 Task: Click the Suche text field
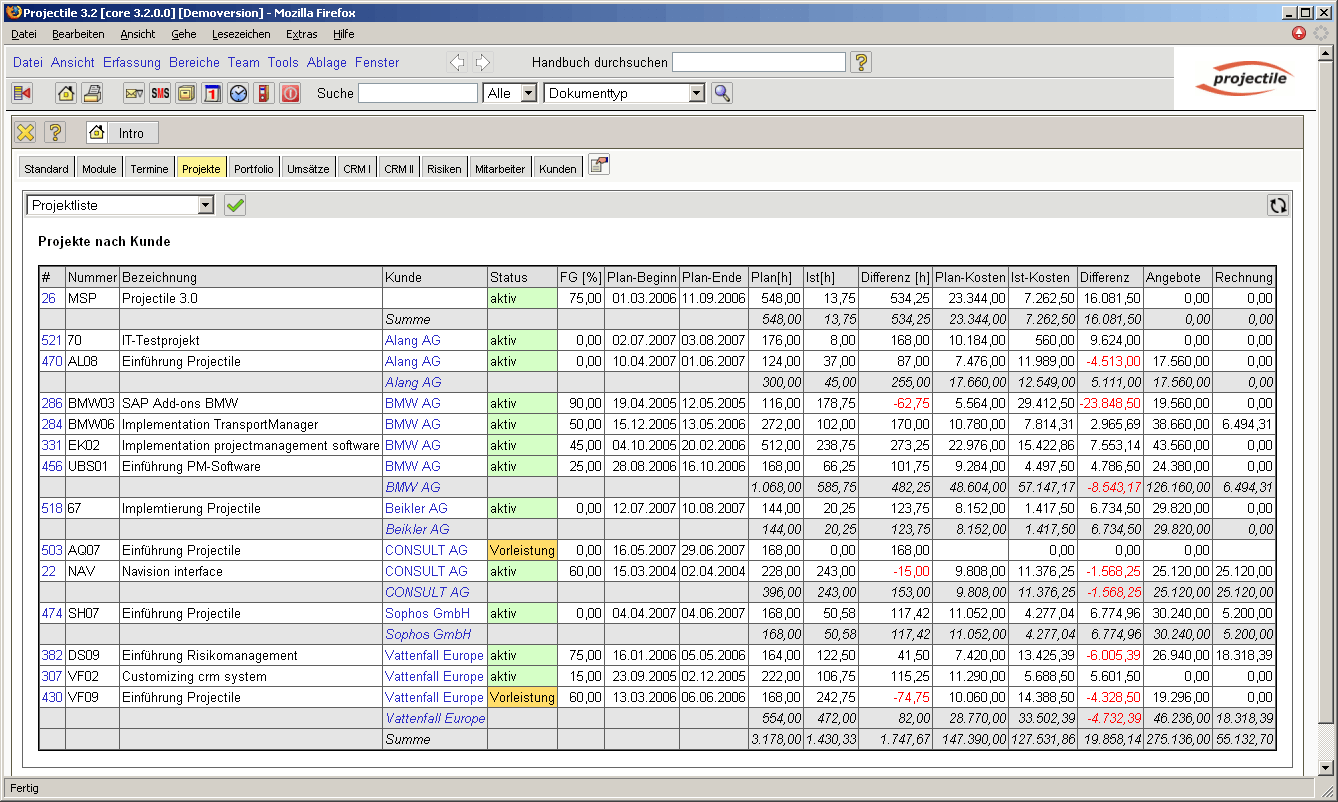pos(418,93)
